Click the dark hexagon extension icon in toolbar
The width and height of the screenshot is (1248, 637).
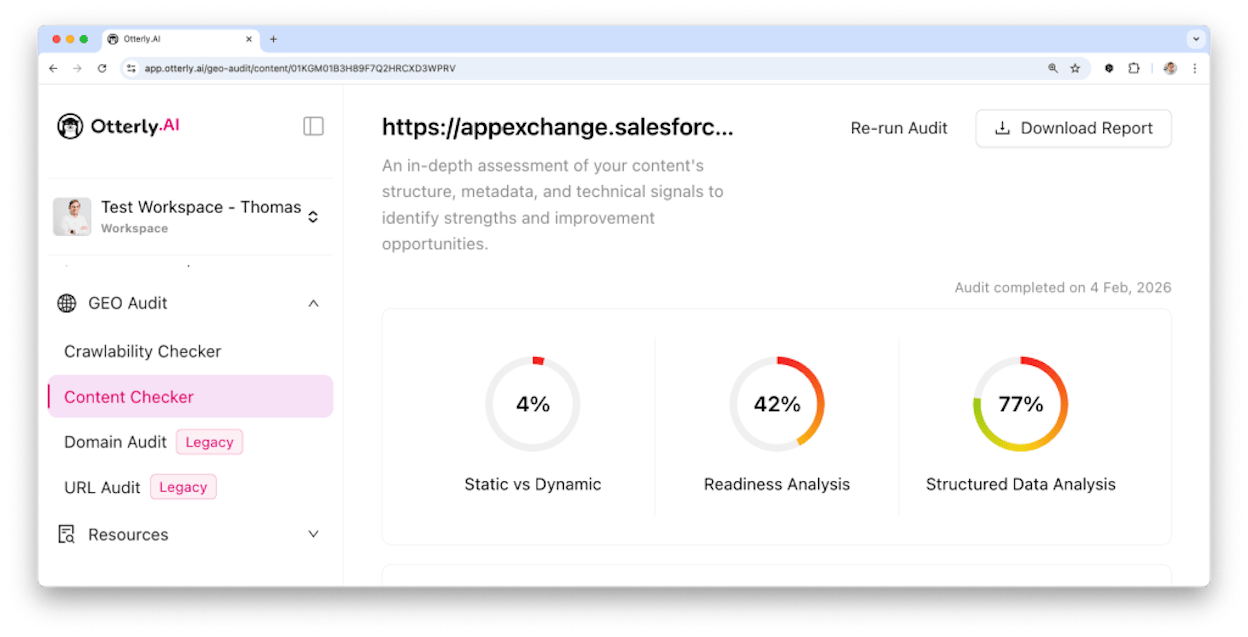pyautogui.click(x=1109, y=68)
